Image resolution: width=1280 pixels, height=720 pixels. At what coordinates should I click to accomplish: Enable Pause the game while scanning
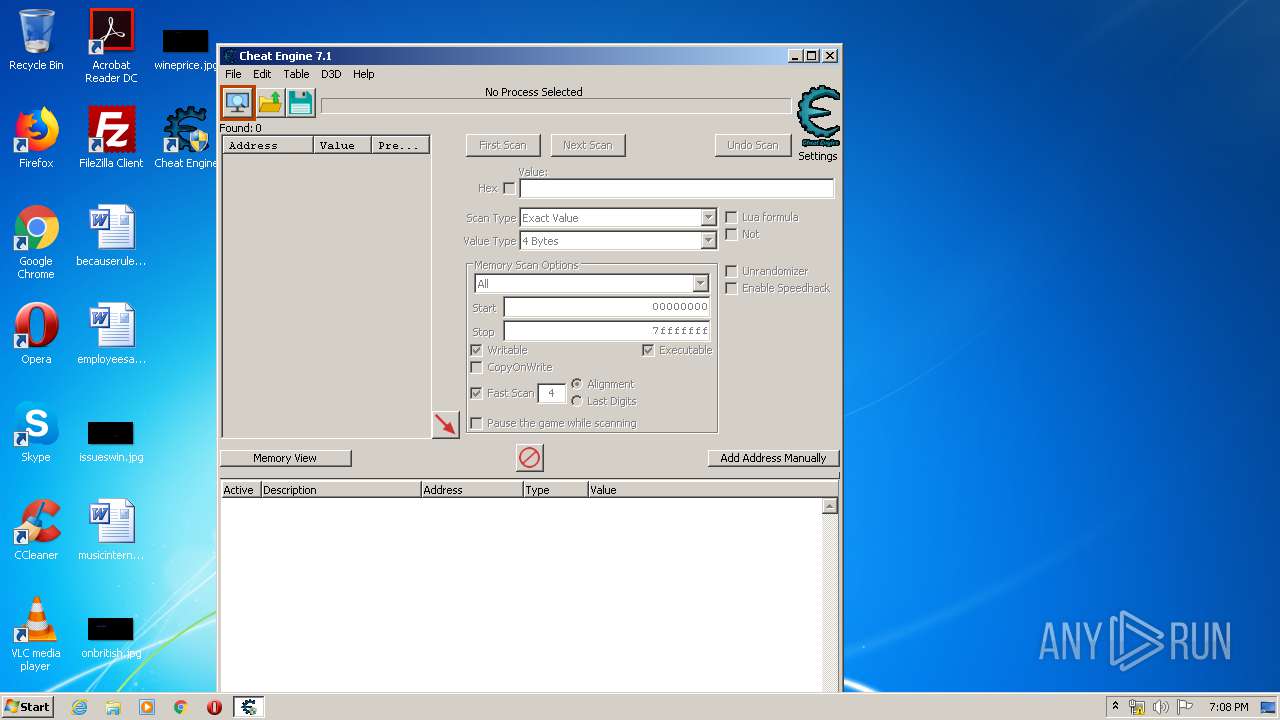476,423
